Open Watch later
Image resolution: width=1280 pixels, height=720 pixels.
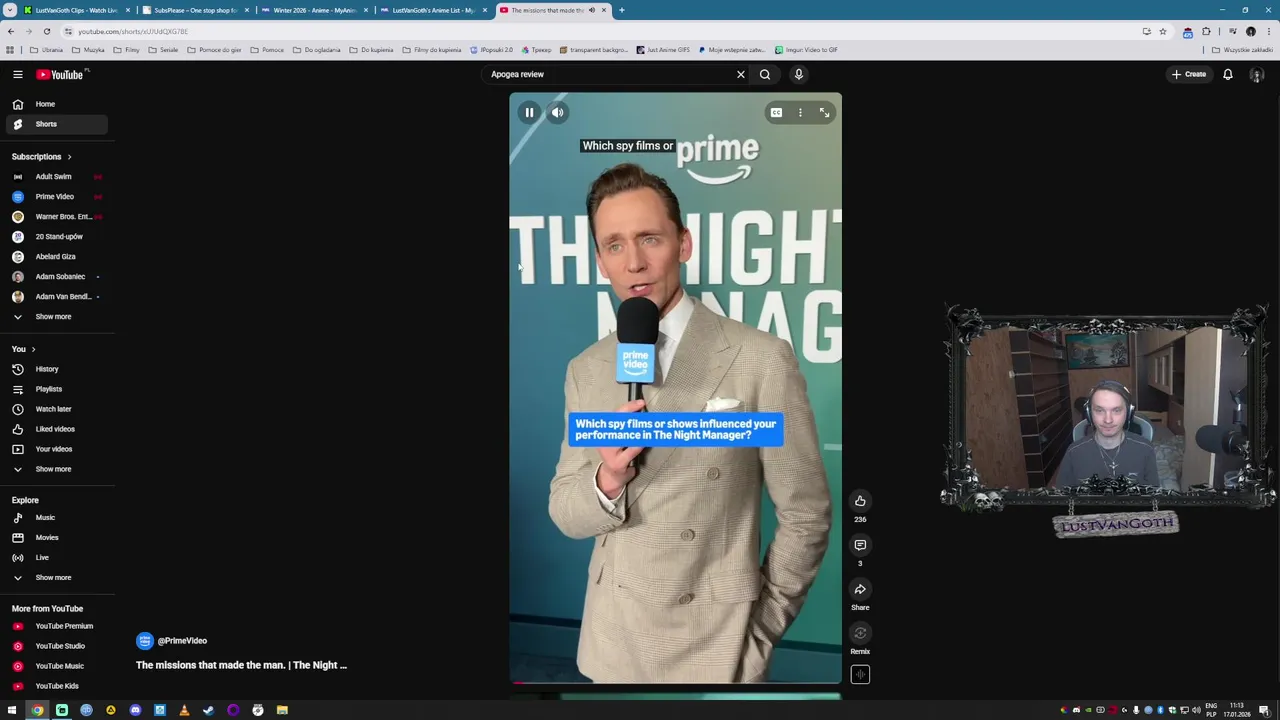[57, 409]
